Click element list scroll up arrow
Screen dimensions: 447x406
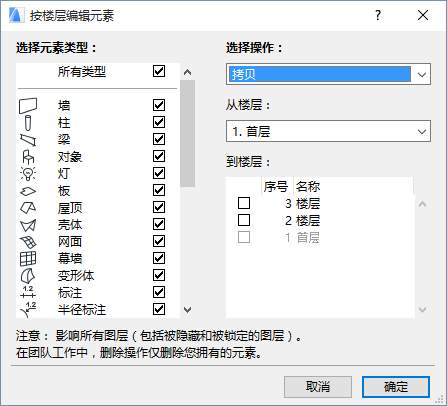188,72
